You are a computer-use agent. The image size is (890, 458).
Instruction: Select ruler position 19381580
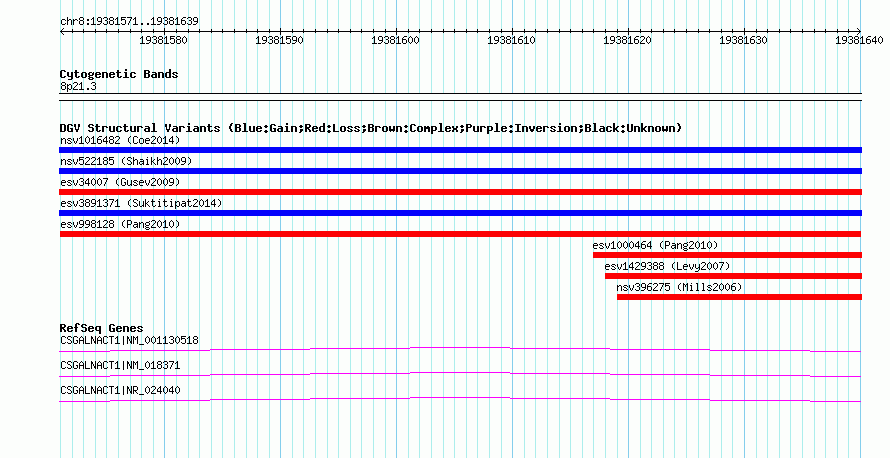(163, 40)
